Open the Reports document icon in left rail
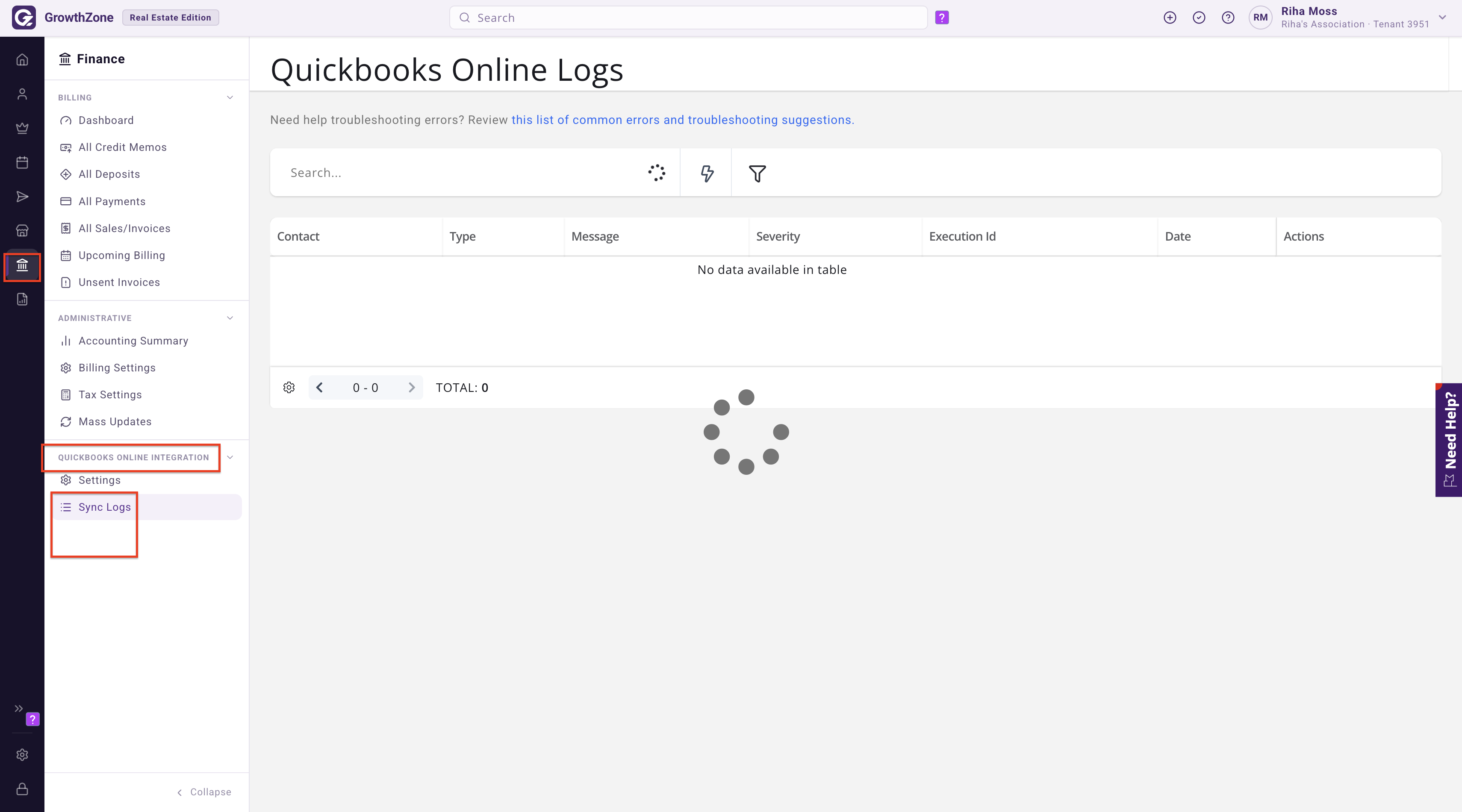This screenshot has width=1462, height=812. [22, 299]
